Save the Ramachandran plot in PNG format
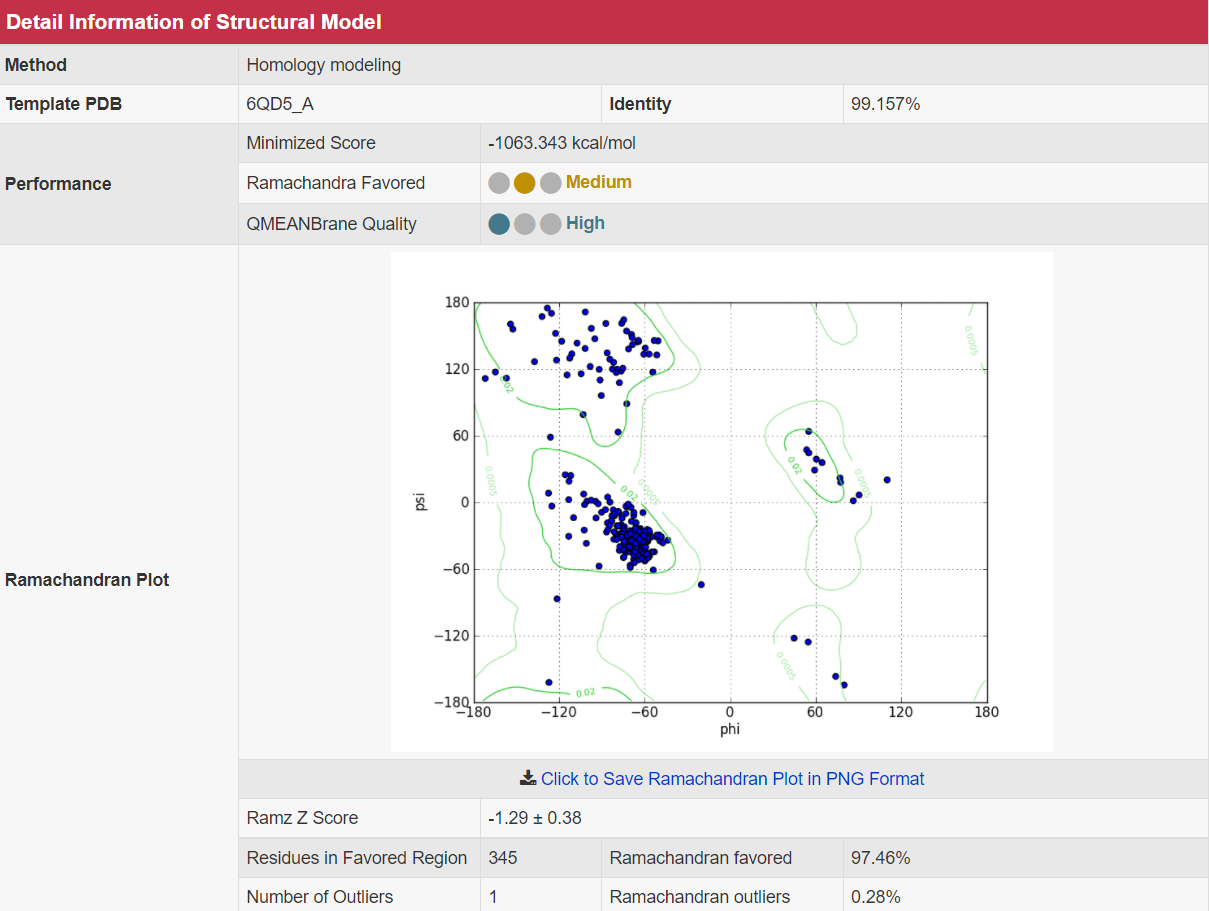Image resolution: width=1209 pixels, height=911 pixels. pyautogui.click(x=732, y=778)
